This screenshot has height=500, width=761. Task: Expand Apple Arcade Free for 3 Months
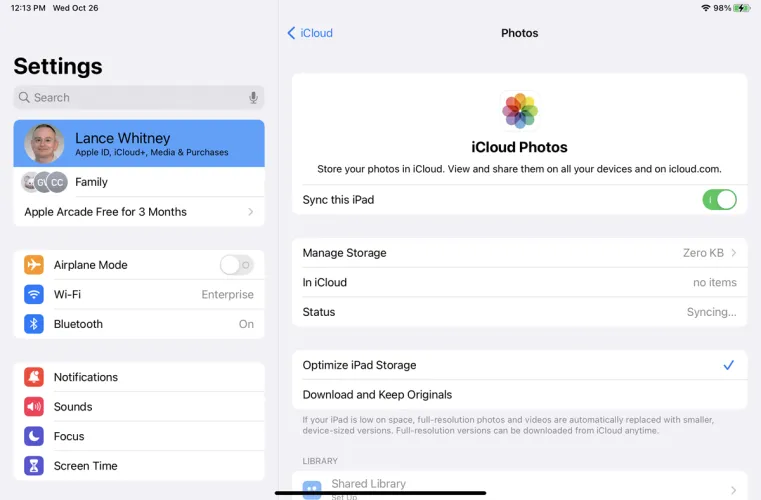139,212
